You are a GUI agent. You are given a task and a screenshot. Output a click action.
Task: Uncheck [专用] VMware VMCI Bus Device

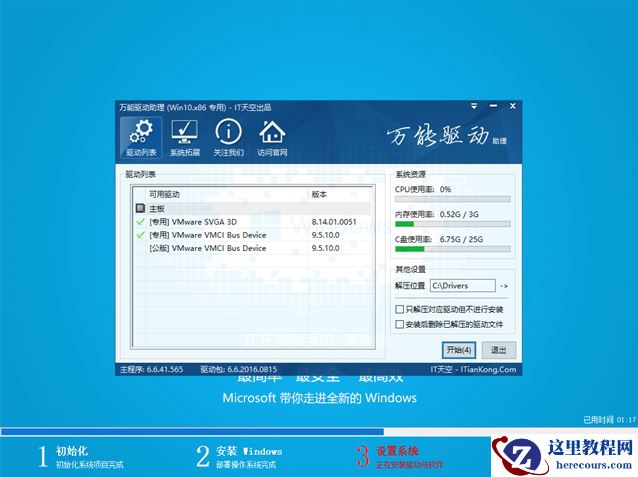140,235
